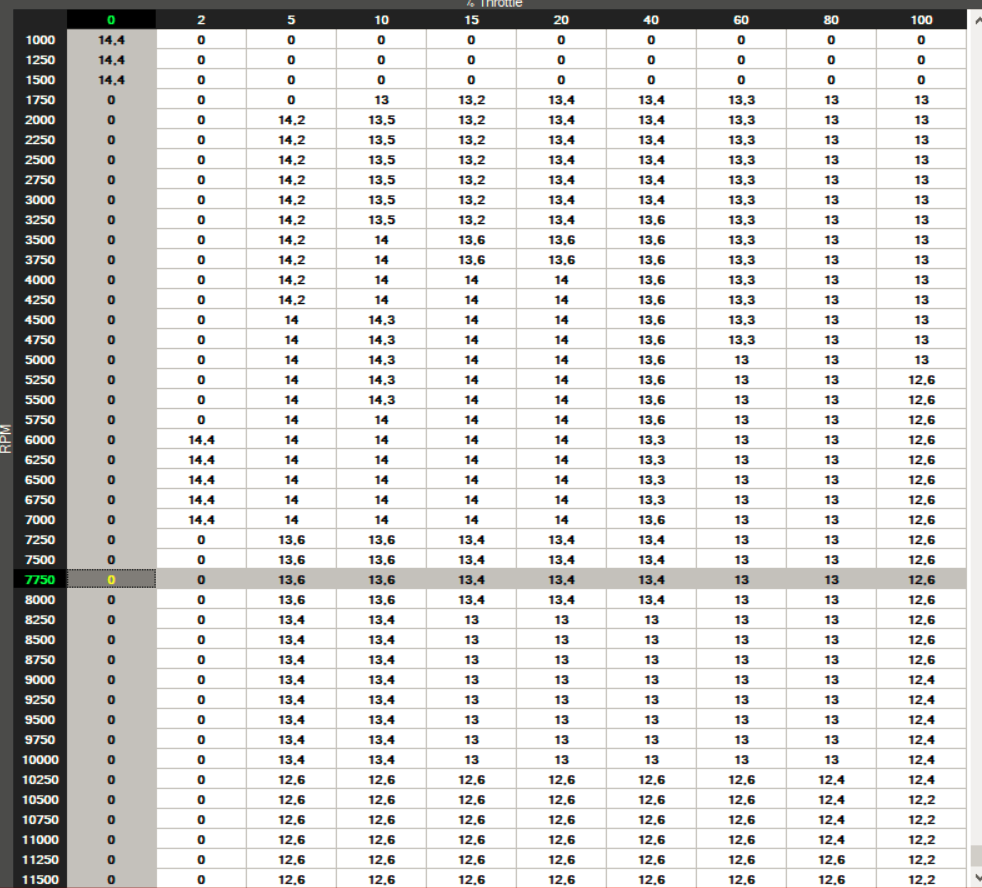Click the 40% throttle column header

pyautogui.click(x=651, y=19)
